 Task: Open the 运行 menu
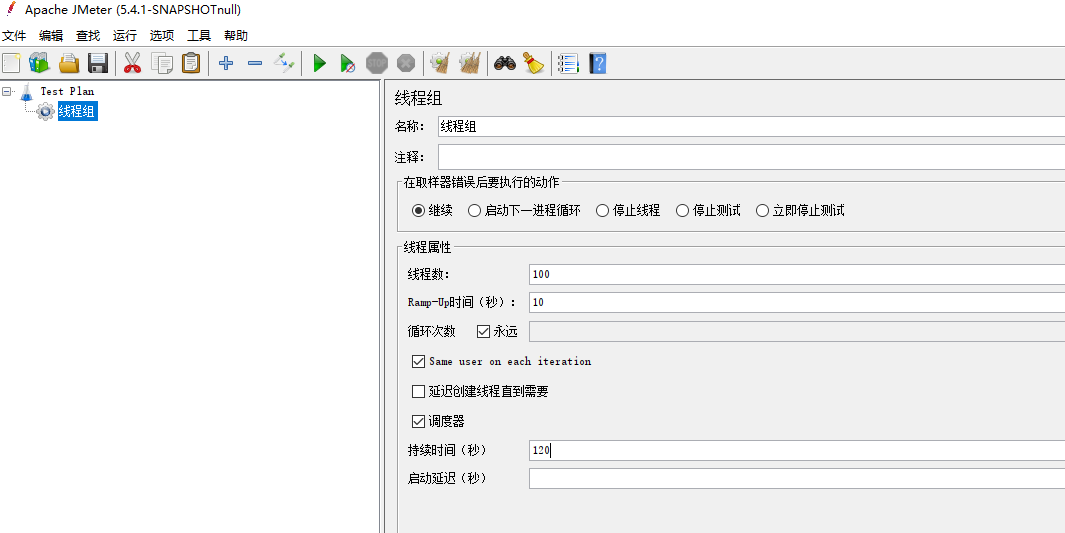[125, 36]
